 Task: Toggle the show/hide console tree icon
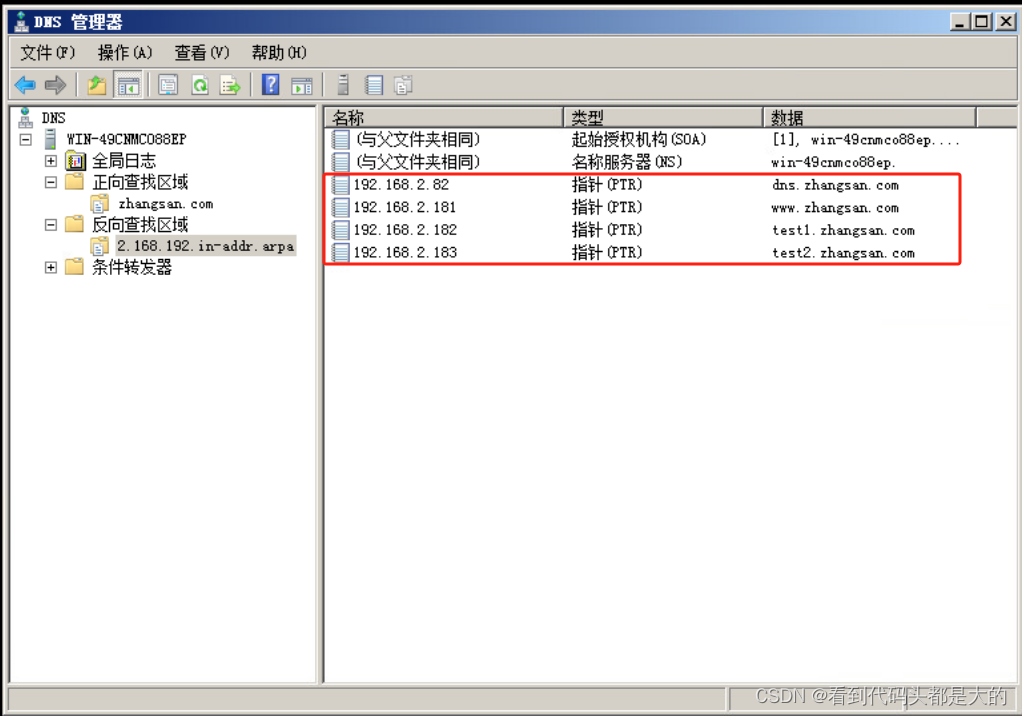128,85
